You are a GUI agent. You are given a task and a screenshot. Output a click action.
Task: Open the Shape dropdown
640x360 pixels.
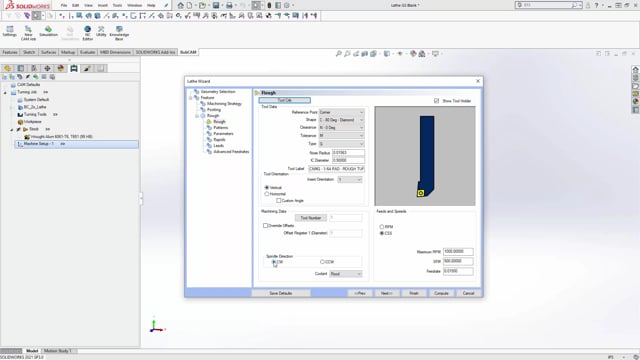tap(341, 120)
